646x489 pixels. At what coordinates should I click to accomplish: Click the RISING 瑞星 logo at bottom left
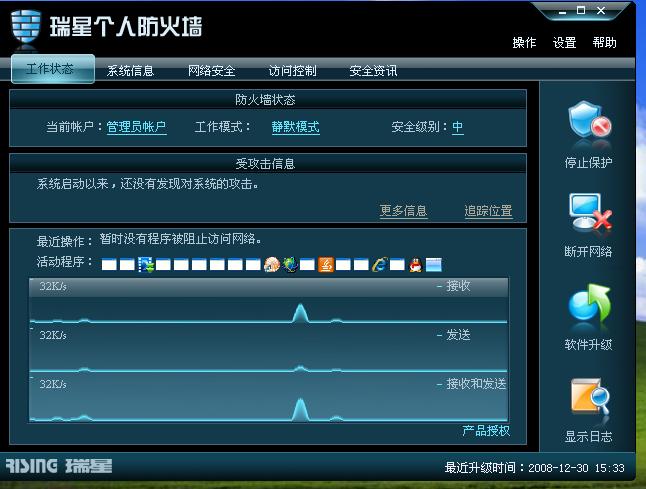(x=59, y=466)
